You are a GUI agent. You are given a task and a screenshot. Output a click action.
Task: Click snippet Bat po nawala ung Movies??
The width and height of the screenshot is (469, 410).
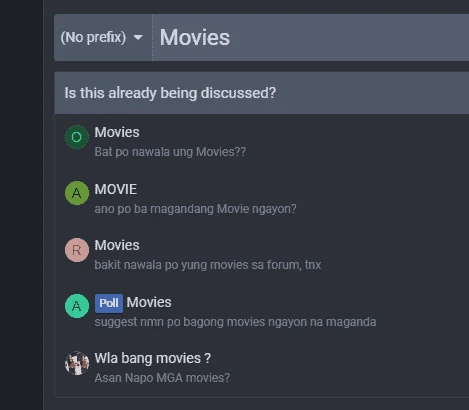170,152
